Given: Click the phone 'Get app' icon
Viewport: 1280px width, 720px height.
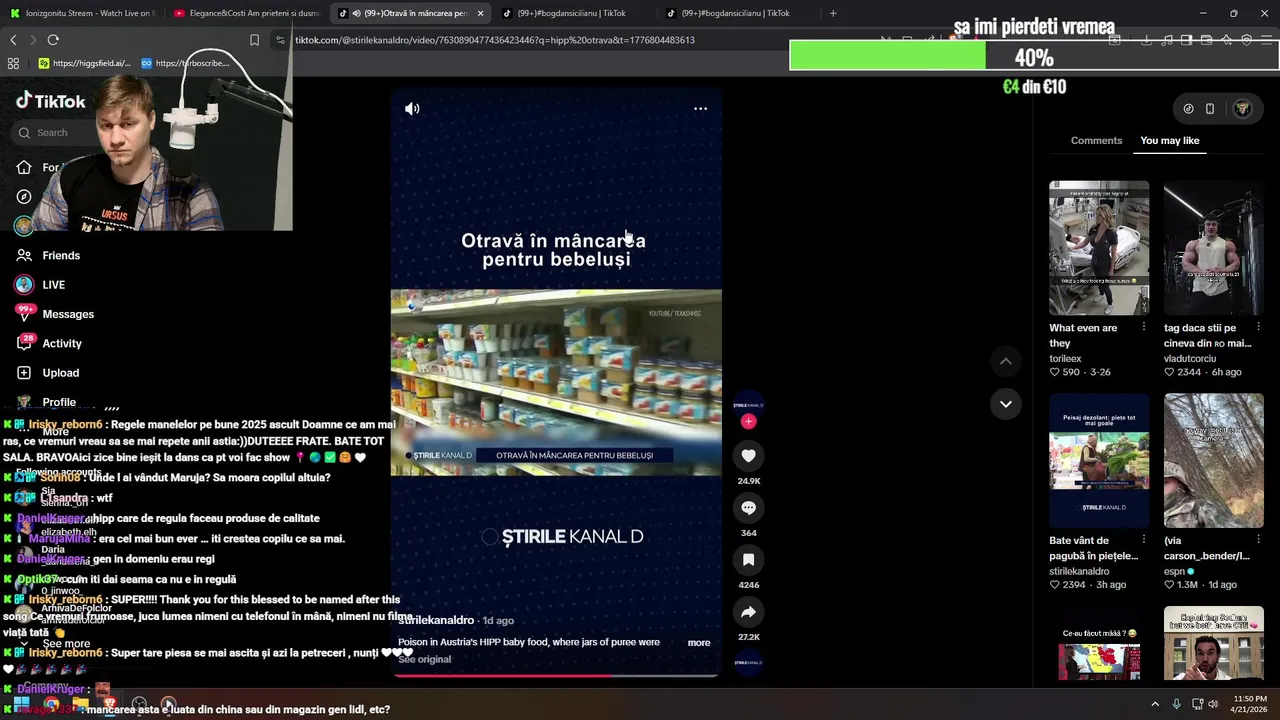Looking at the screenshot, I should 1210,109.
